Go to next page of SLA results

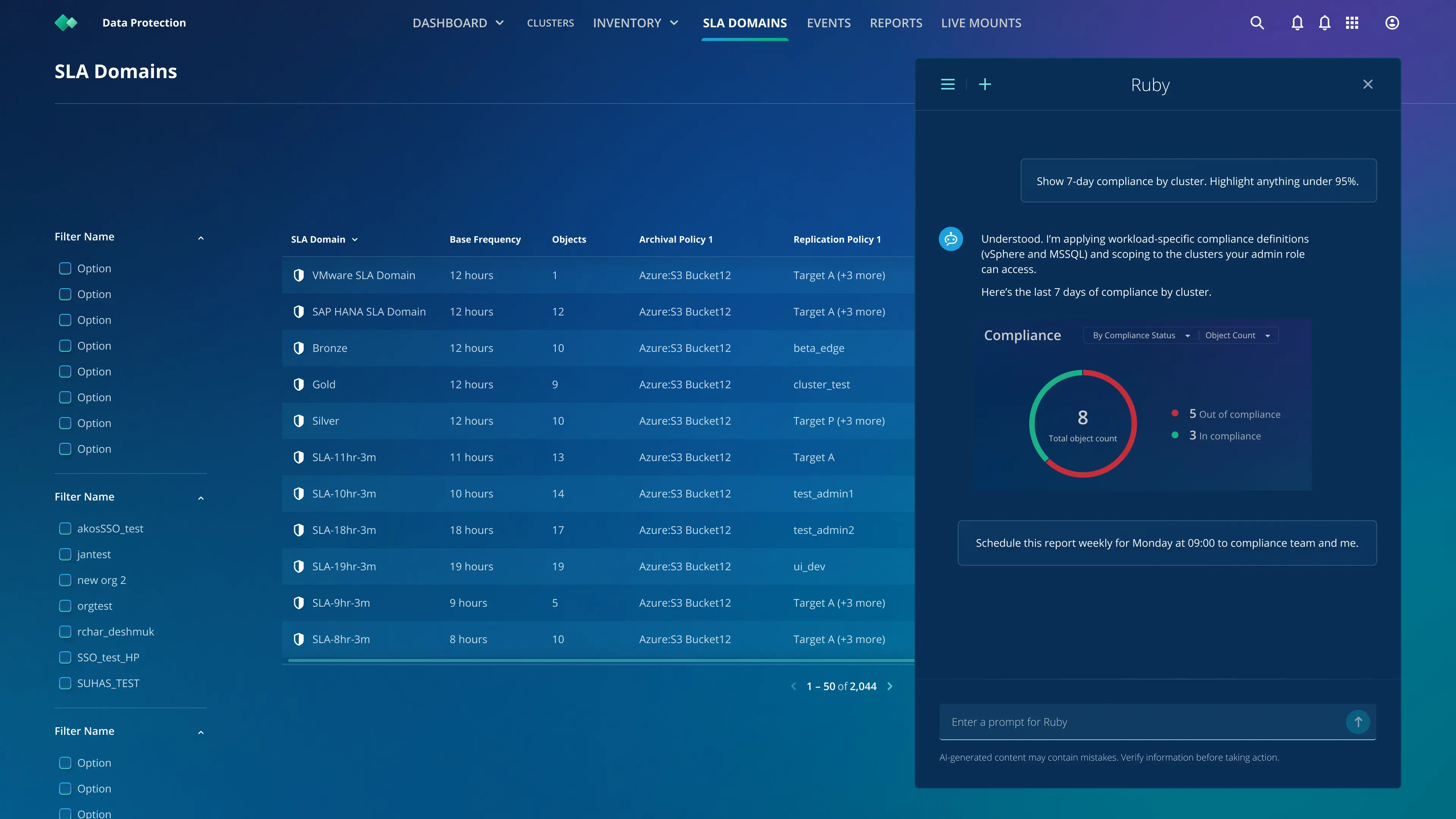click(x=890, y=686)
